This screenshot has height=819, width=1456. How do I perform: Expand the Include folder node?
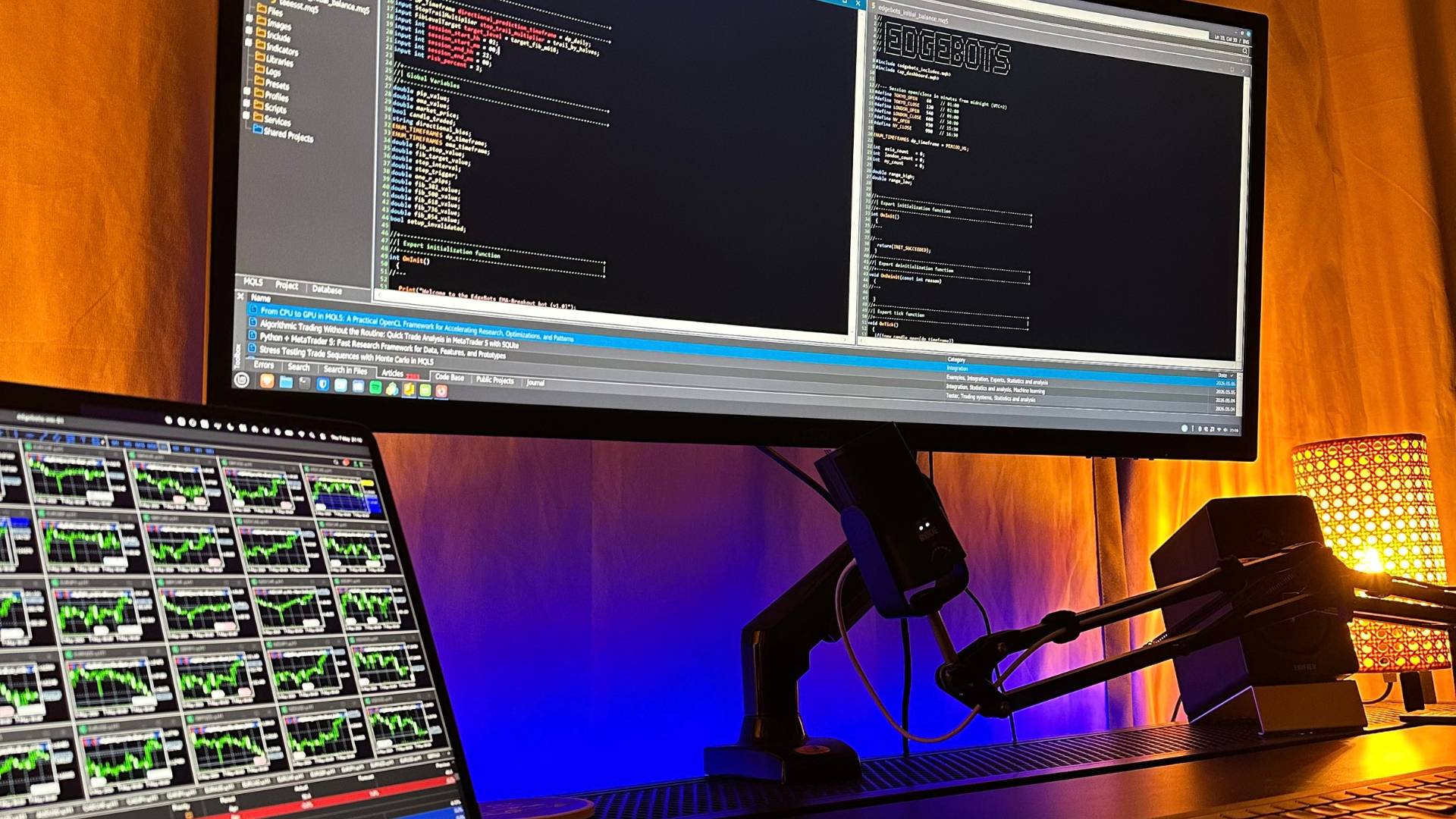249,30
